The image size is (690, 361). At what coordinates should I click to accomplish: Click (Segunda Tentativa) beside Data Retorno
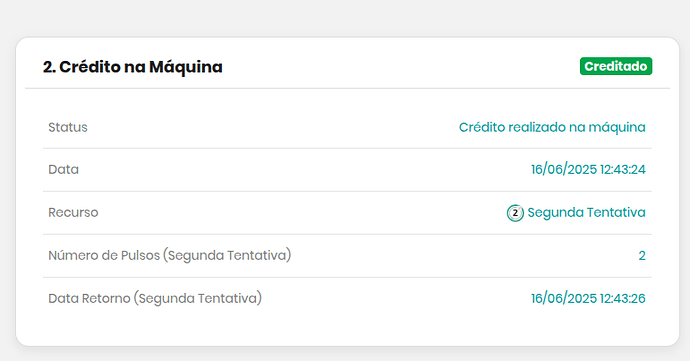(198, 298)
